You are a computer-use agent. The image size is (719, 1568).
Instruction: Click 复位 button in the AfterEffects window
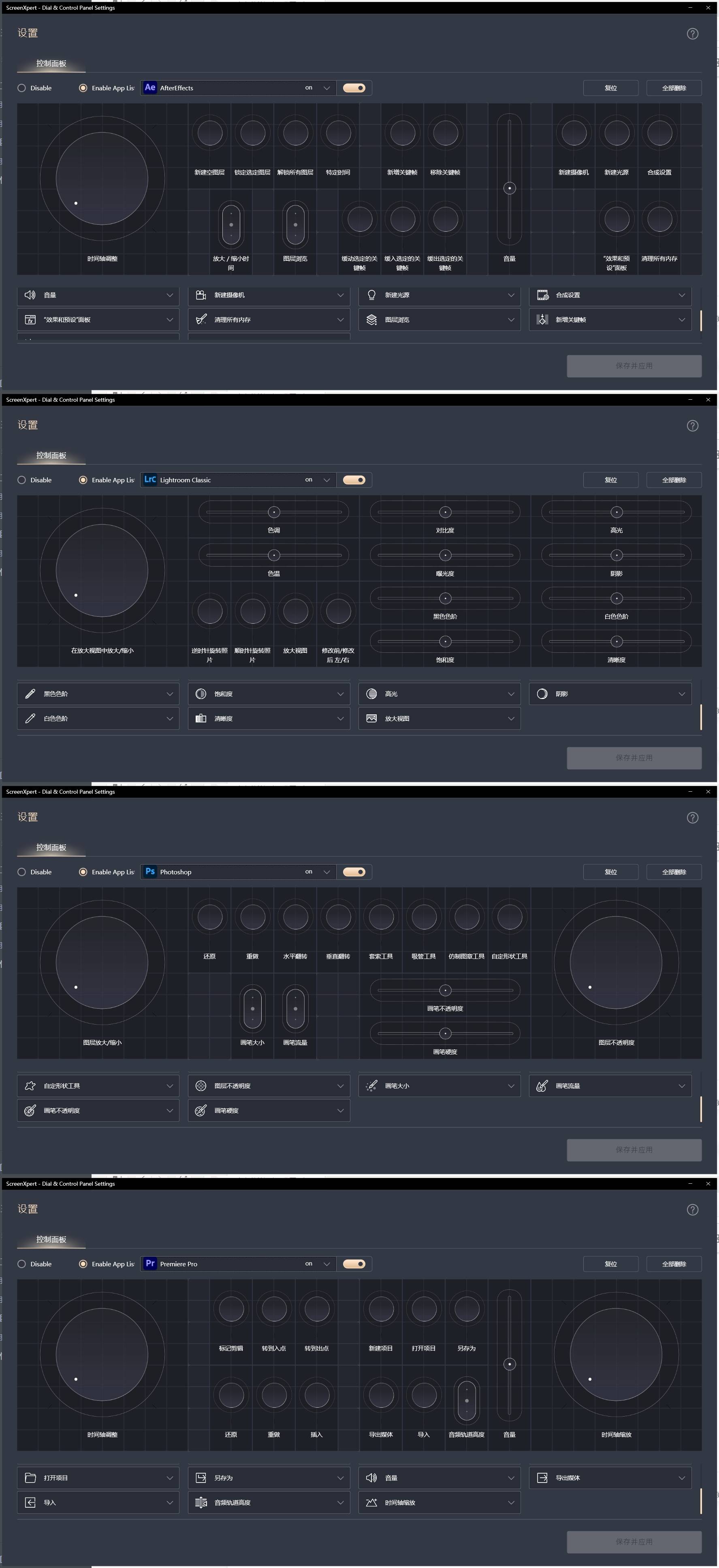(610, 87)
